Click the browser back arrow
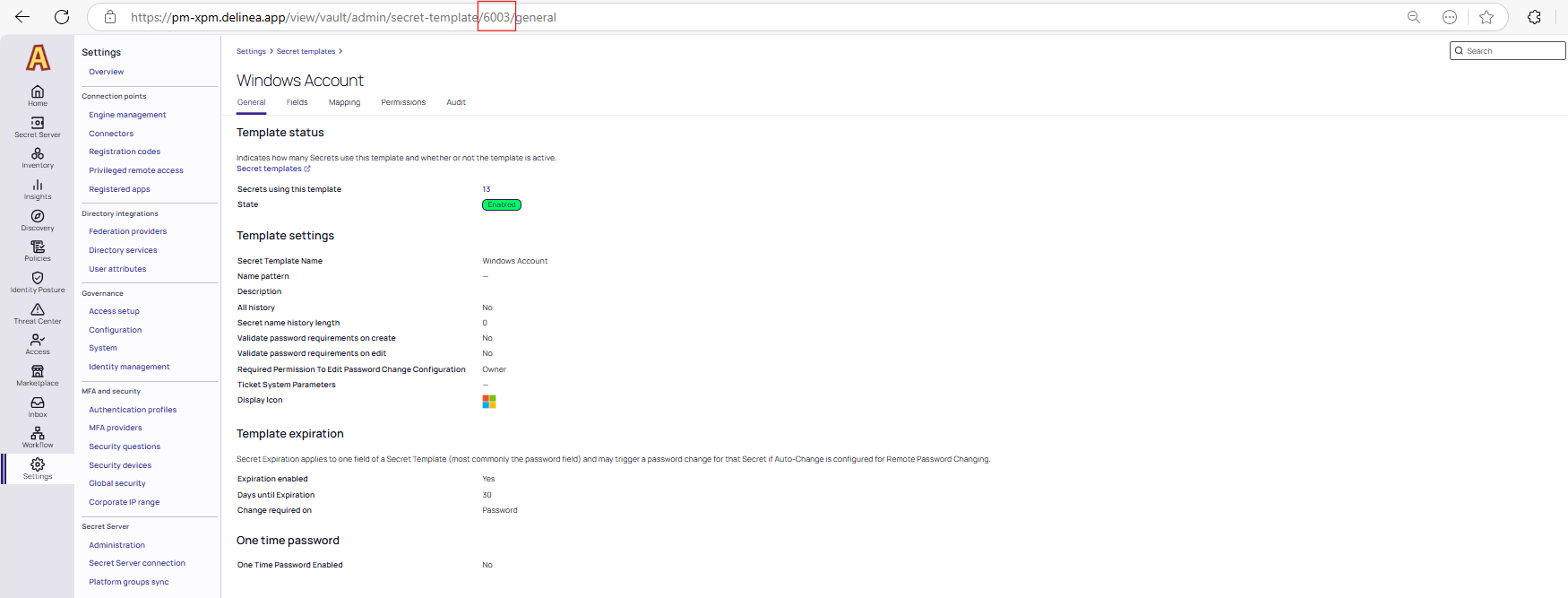This screenshot has height=598, width=1568. click(x=22, y=17)
